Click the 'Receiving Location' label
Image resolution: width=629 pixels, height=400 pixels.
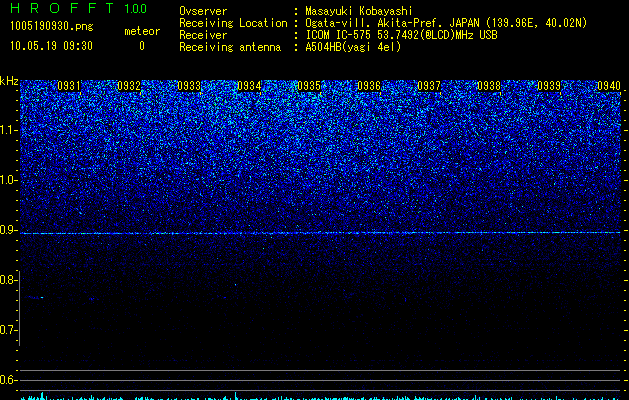tap(233, 23)
